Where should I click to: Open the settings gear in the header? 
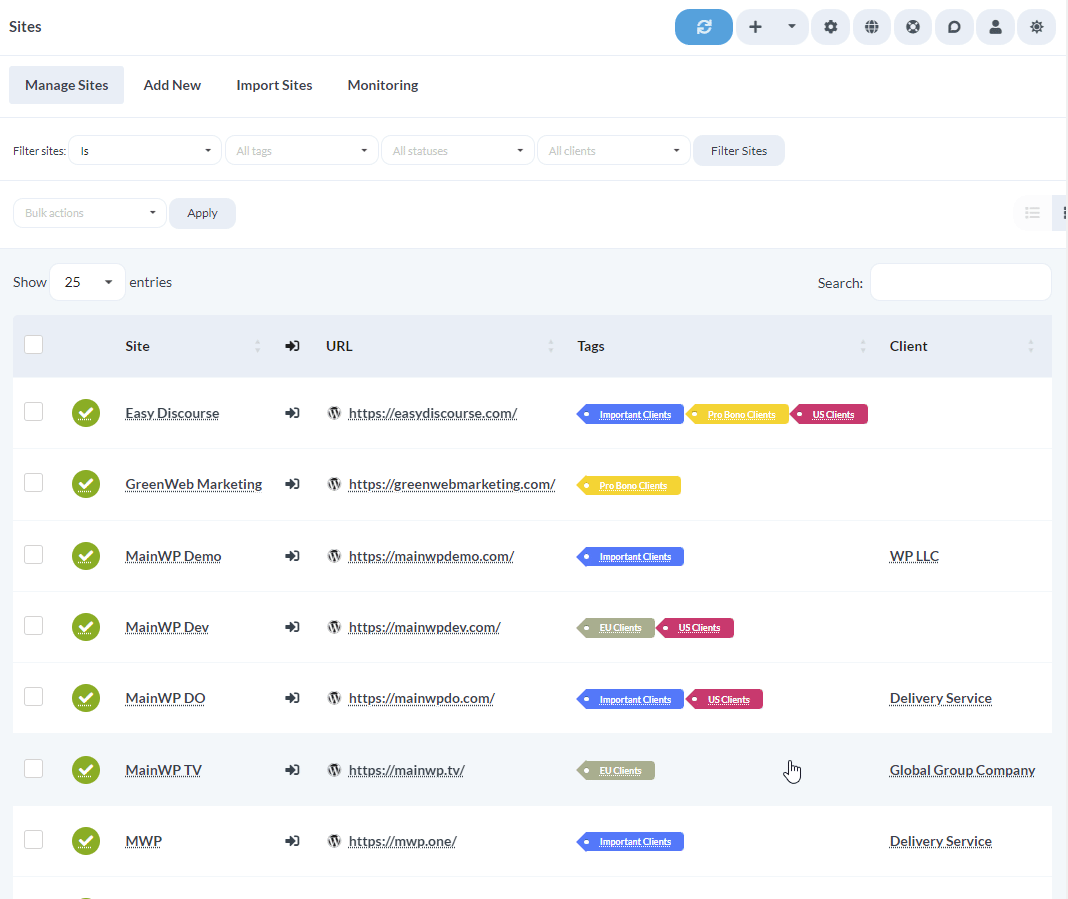(830, 27)
